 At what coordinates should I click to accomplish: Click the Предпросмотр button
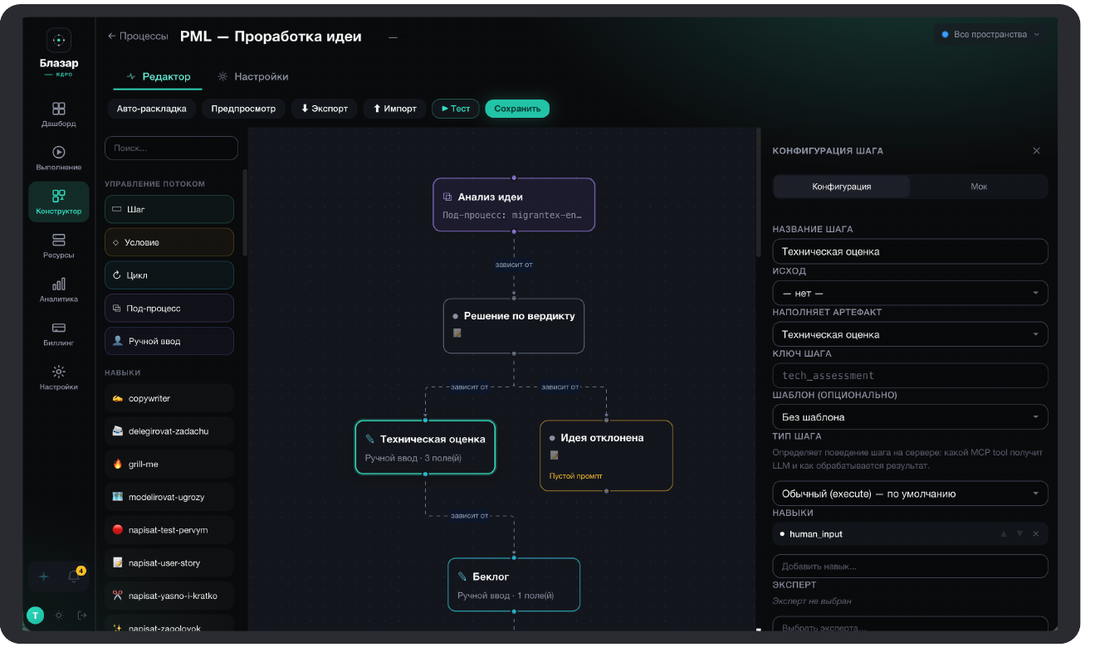coord(243,109)
